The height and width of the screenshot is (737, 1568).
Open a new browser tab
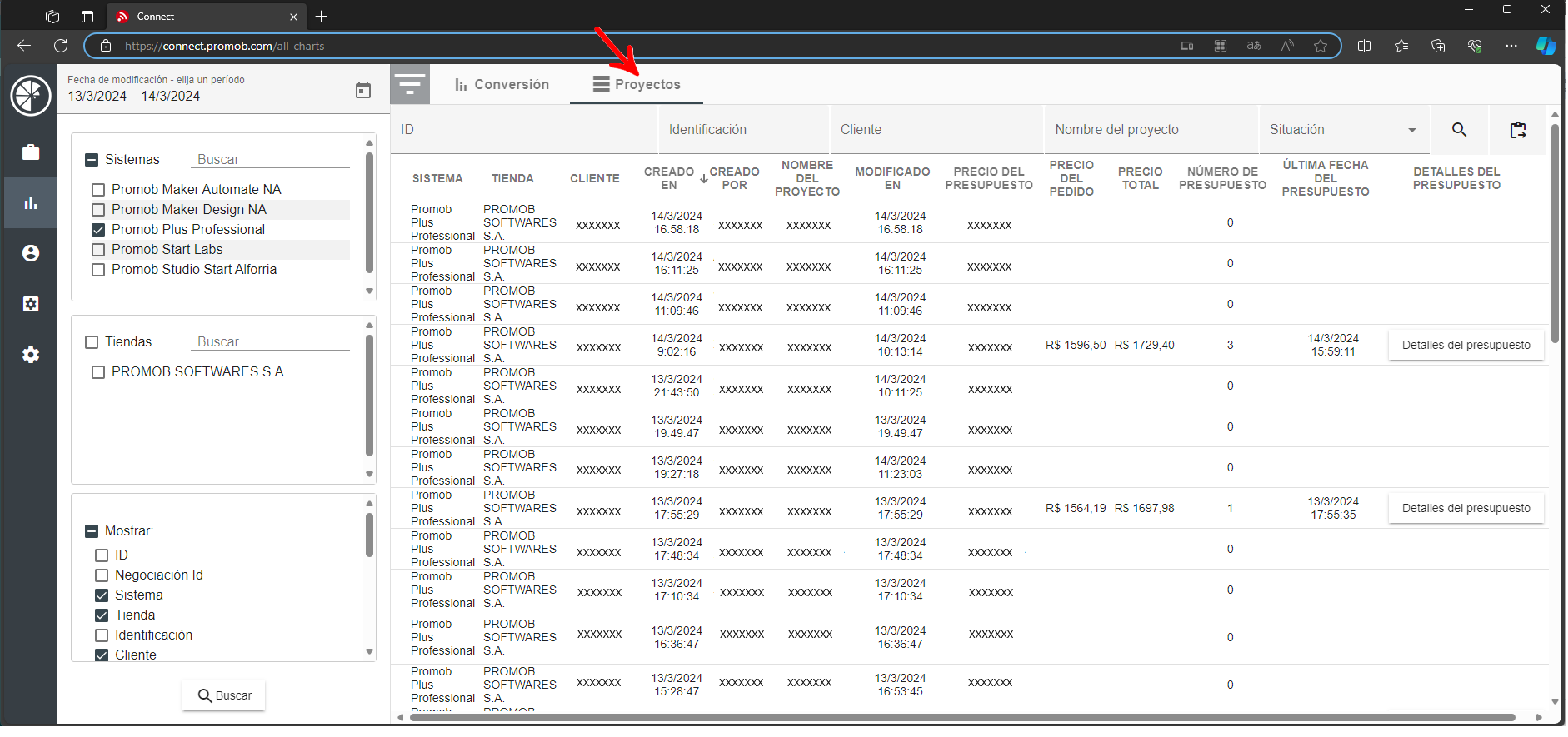(322, 17)
